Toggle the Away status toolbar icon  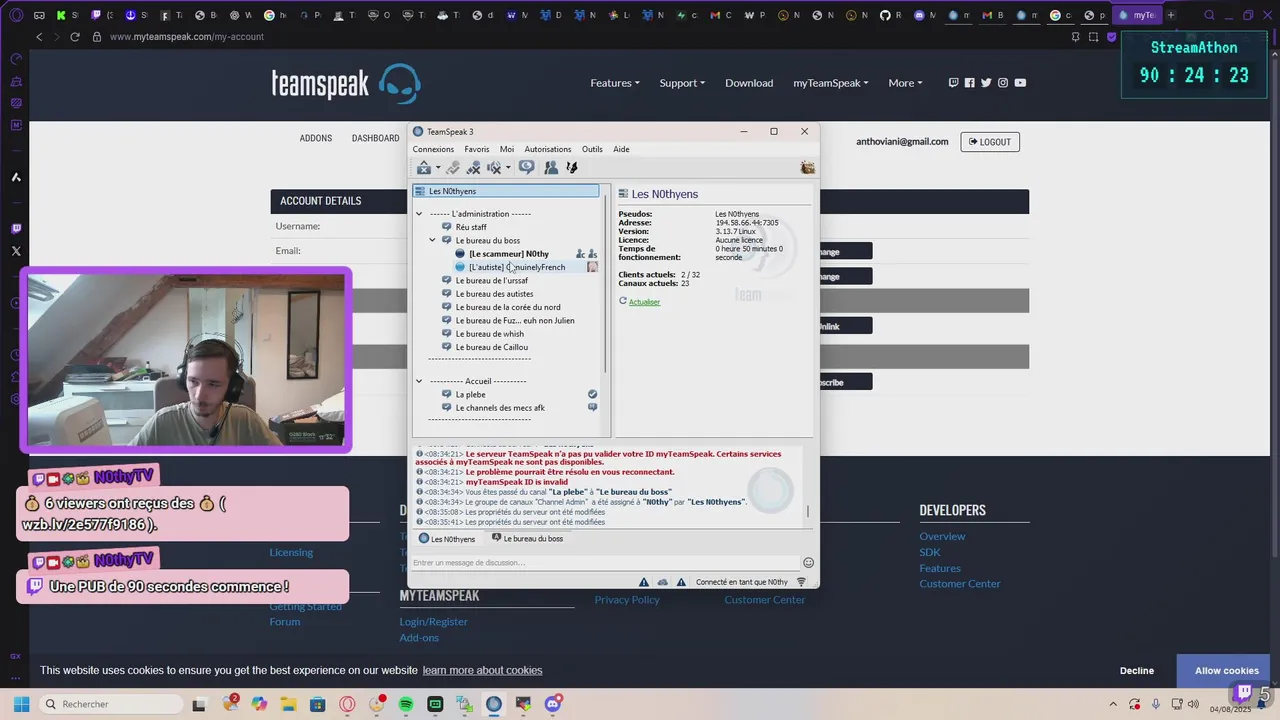(x=526, y=168)
